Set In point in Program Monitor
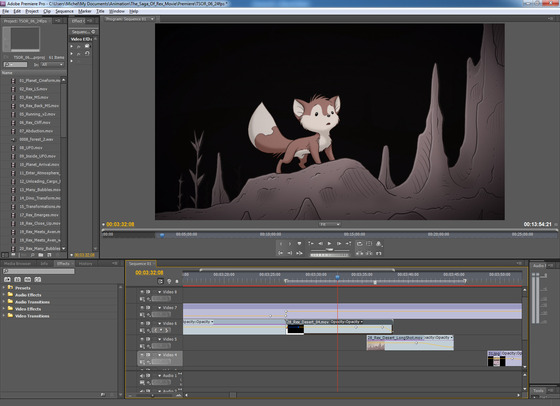 281,244
